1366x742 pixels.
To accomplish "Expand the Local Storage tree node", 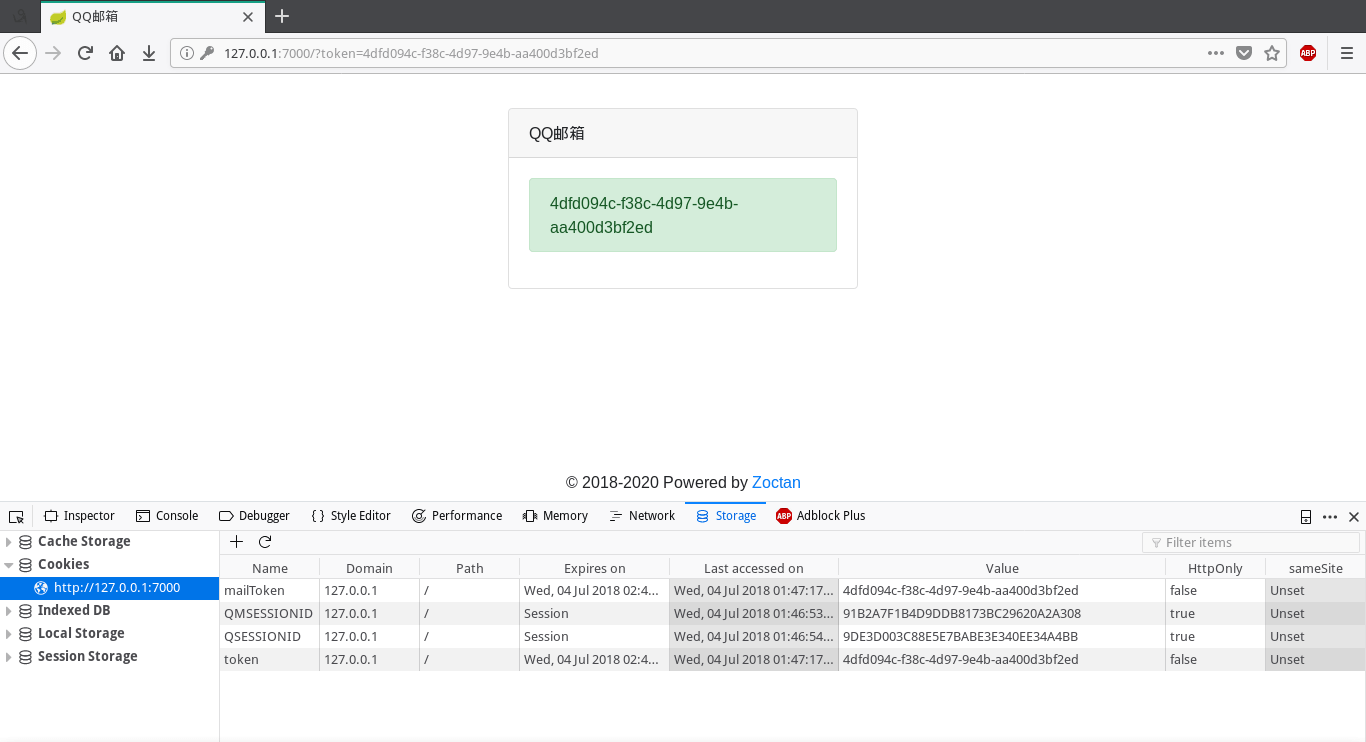I will [9, 634].
